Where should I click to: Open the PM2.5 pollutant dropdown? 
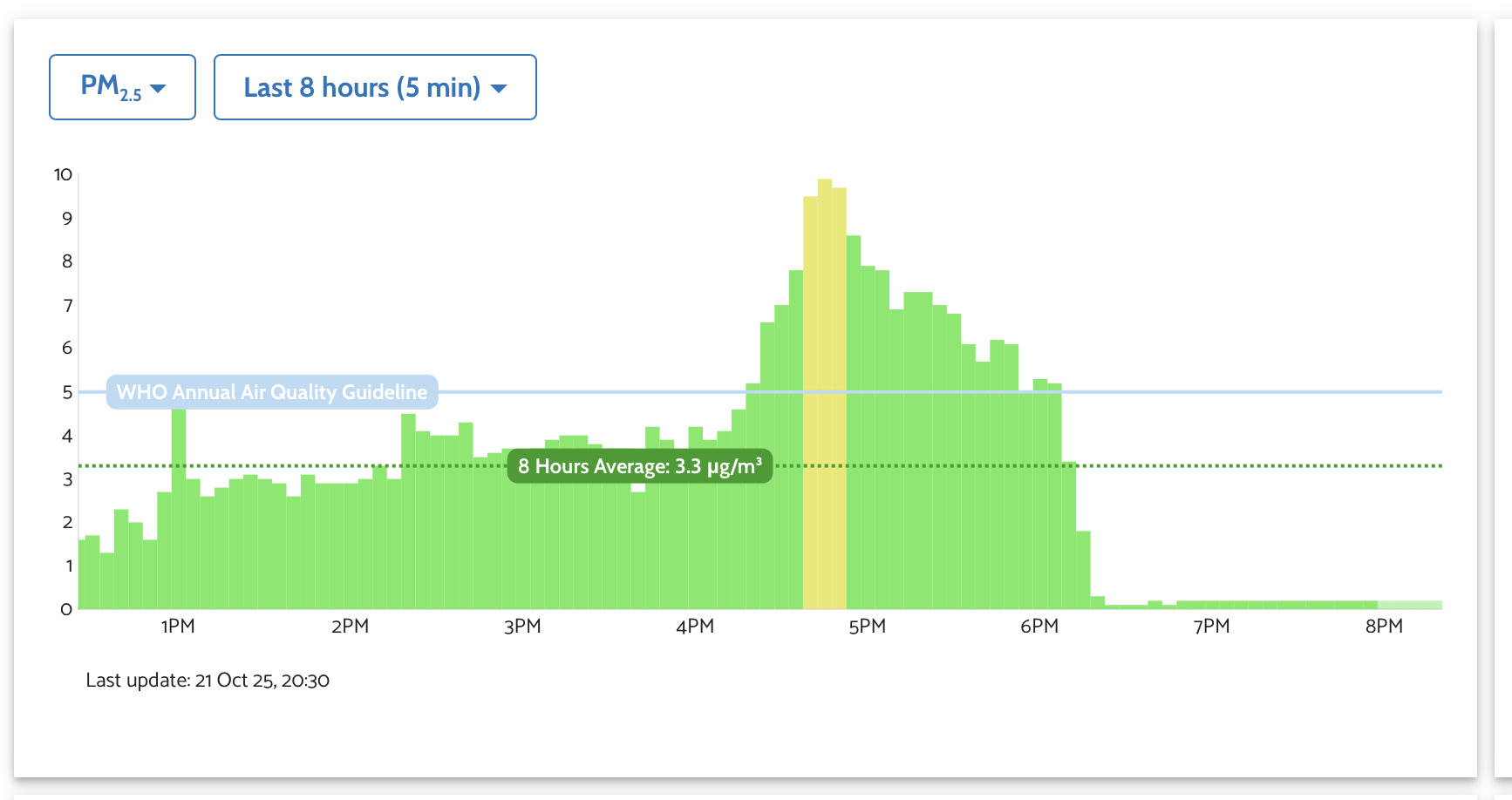[x=122, y=87]
